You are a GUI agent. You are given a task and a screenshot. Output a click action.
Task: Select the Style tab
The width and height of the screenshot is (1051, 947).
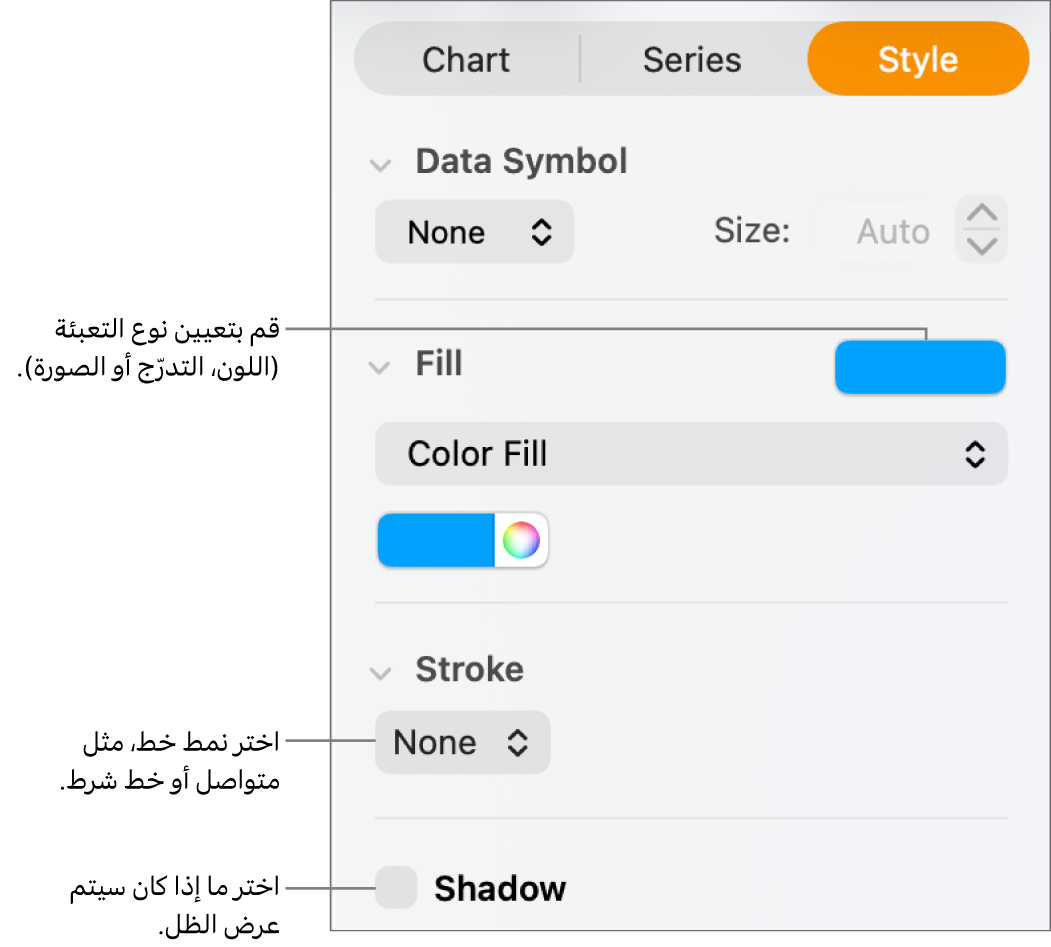pos(917,60)
